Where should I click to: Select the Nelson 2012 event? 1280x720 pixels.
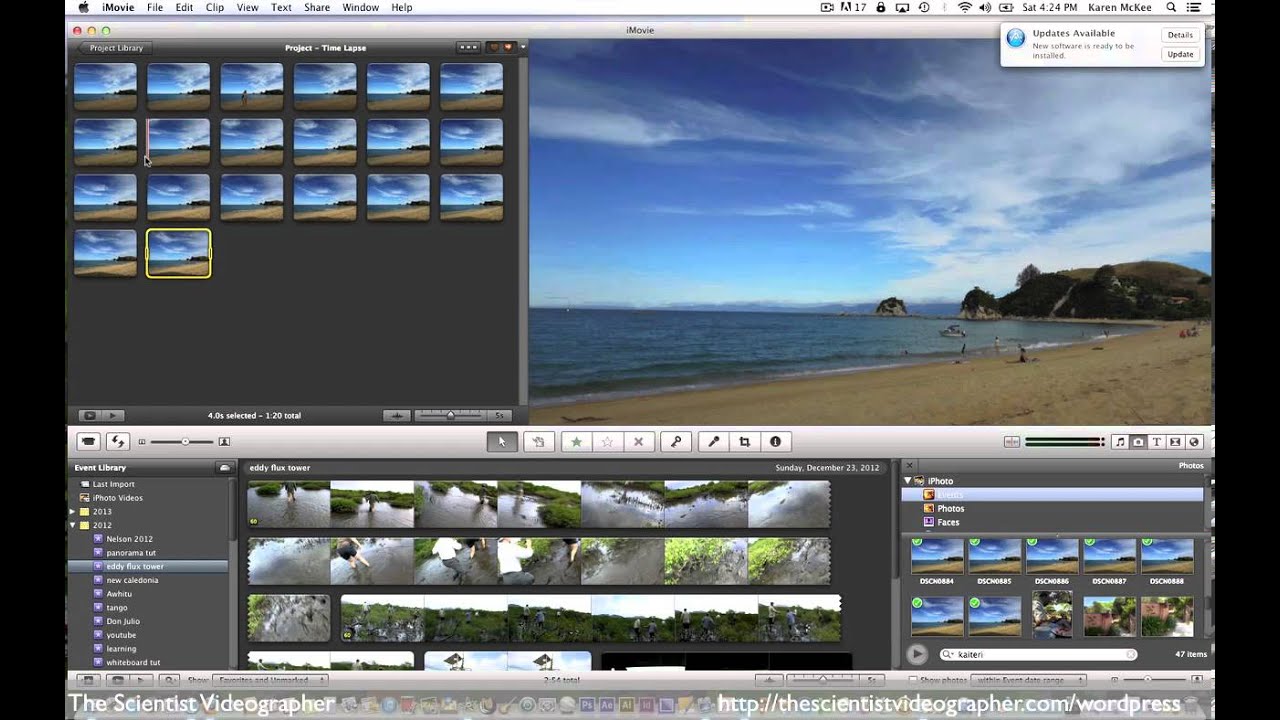point(129,539)
